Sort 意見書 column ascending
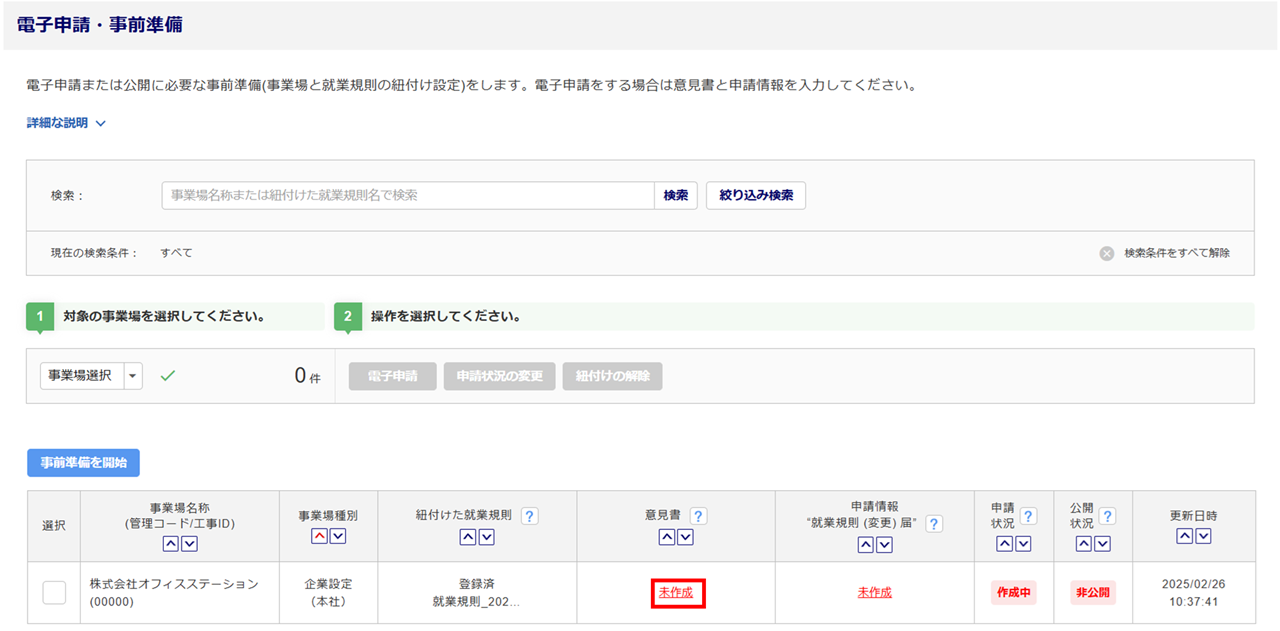The height and width of the screenshot is (631, 1280). tap(667, 537)
